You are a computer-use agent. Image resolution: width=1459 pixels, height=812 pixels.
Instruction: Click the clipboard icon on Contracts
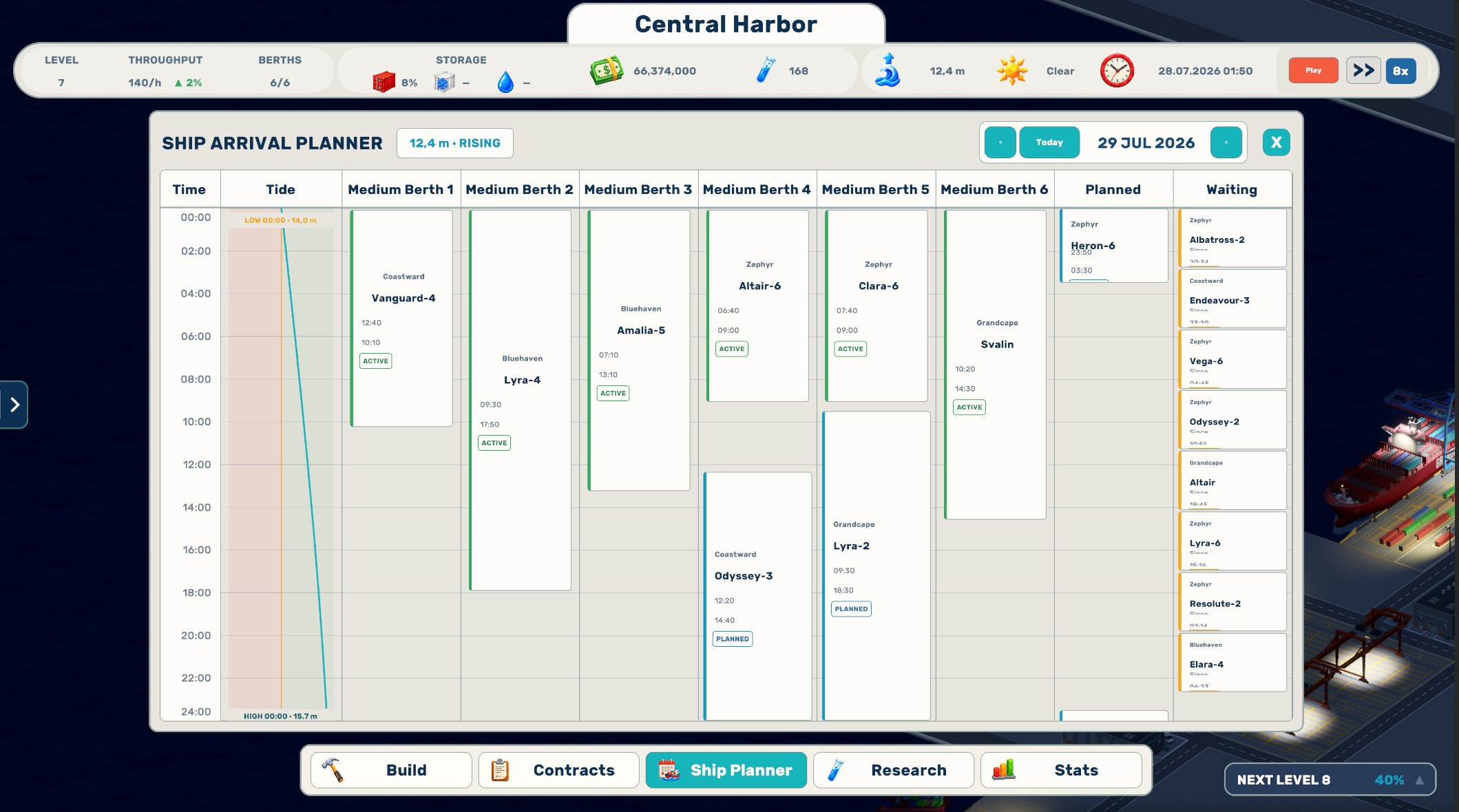tap(500, 770)
